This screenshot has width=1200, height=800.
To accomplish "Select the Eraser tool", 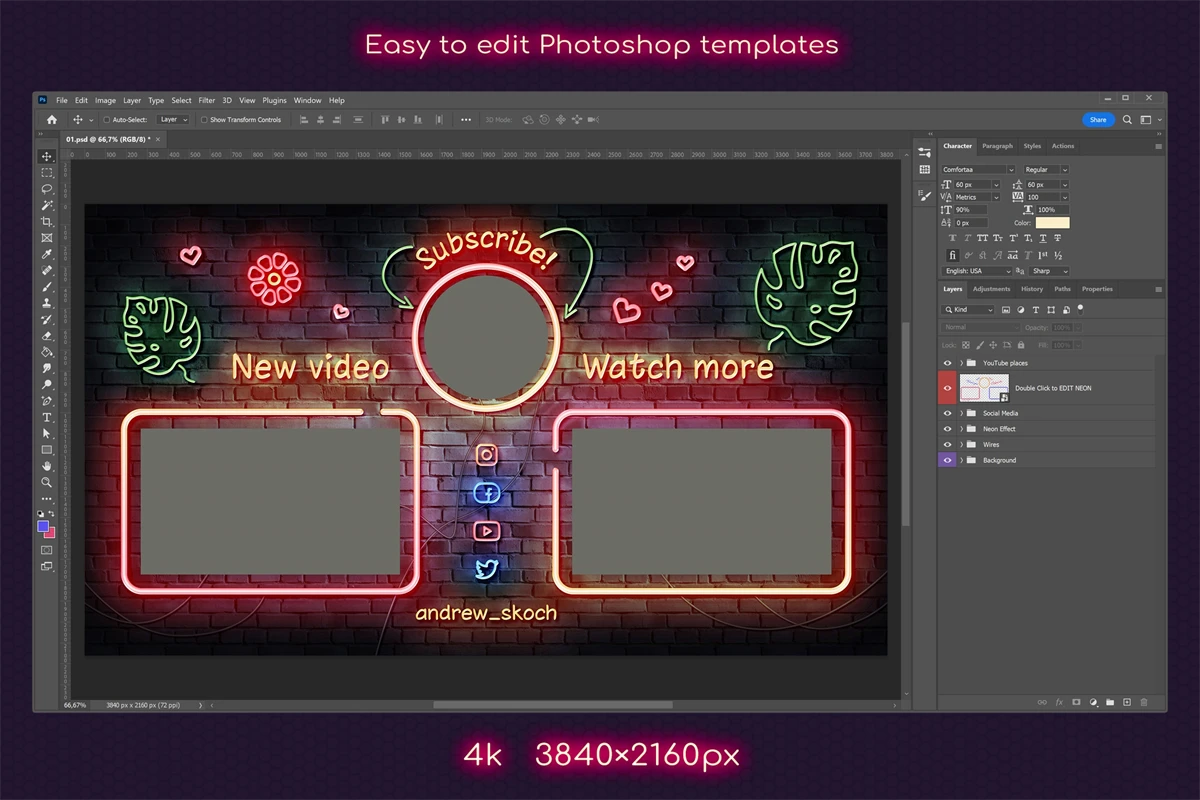I will pos(47,336).
